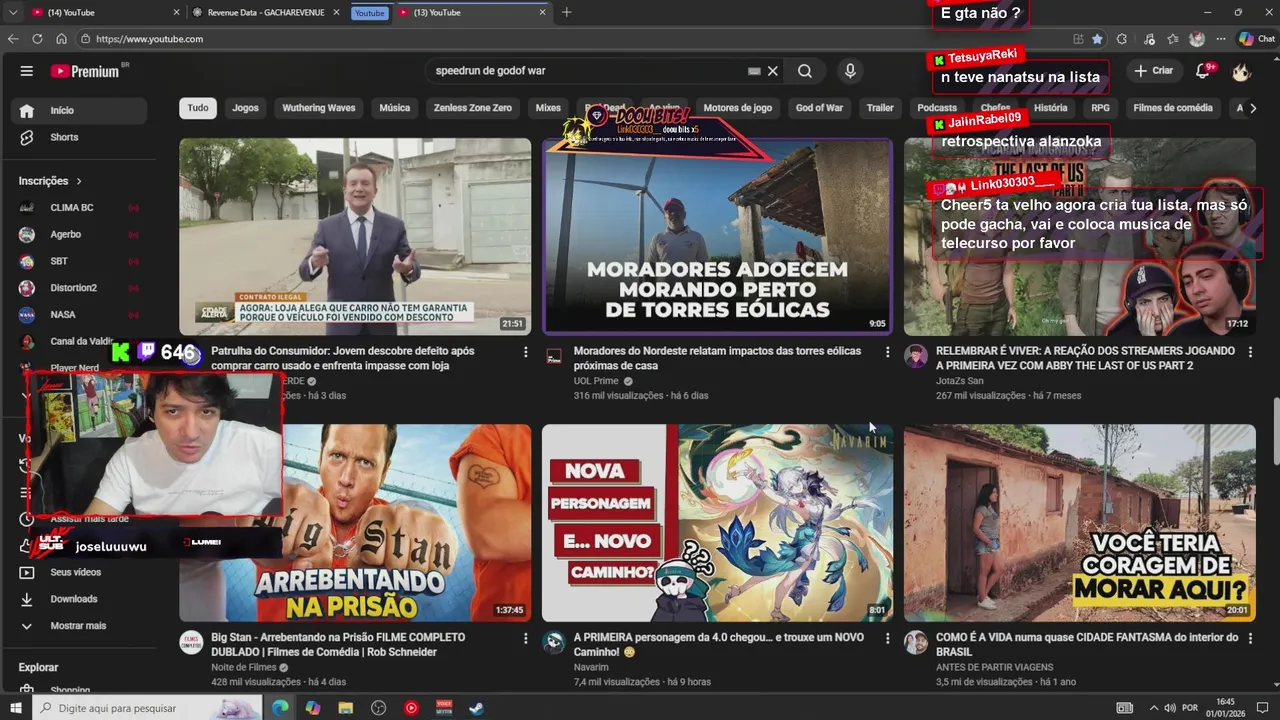The image size is (1280, 720).
Task: Clear the search box with X
Action: 773,71
